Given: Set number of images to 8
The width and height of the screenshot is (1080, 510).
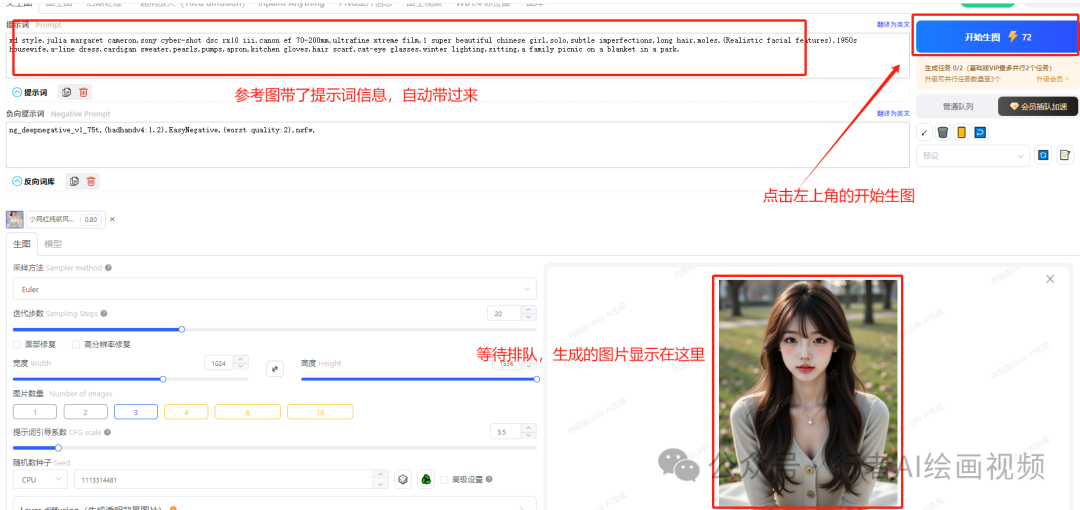Looking at the screenshot, I should pos(247,411).
